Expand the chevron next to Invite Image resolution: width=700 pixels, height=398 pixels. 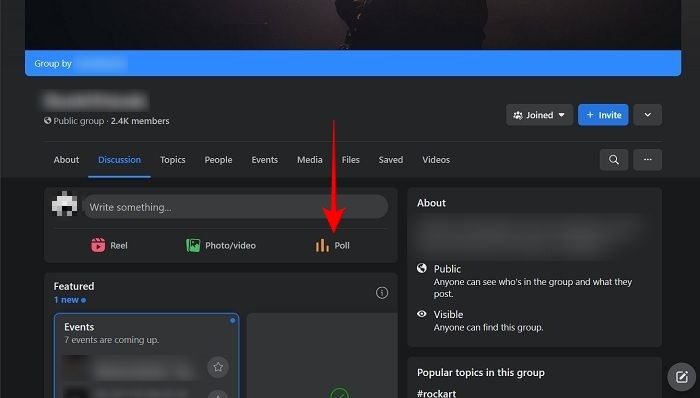coord(647,115)
